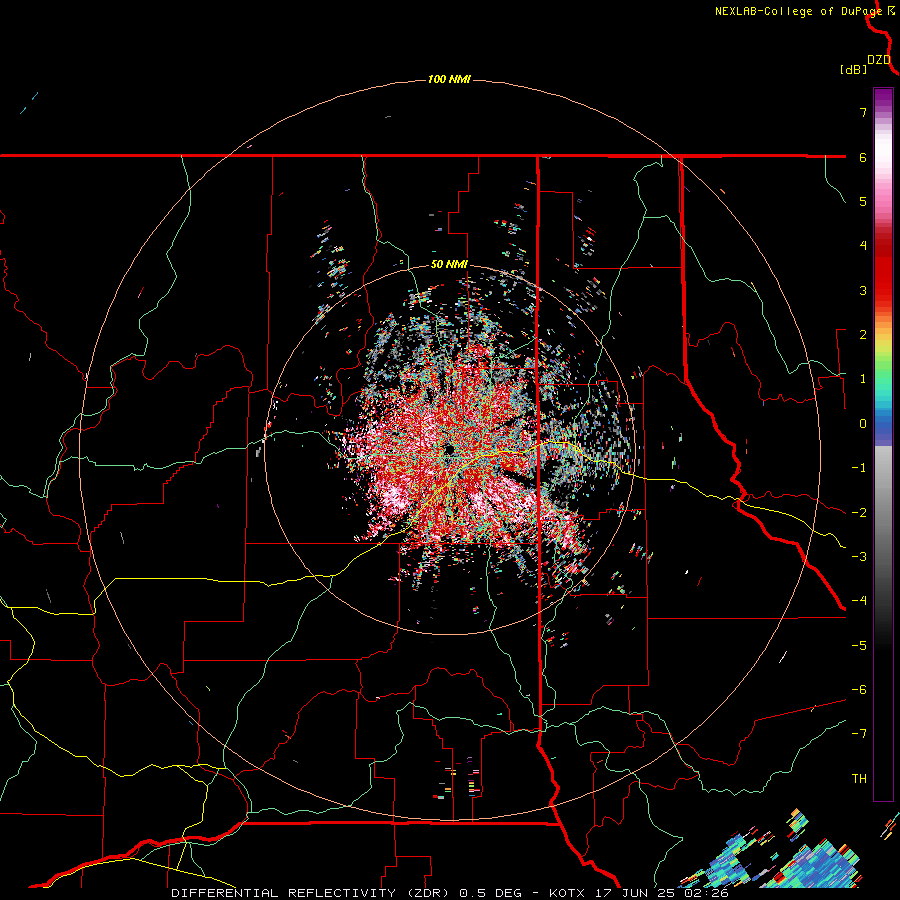Click the ZDR color scale bar
This screenshot has height=900, width=900.
click(x=883, y=444)
